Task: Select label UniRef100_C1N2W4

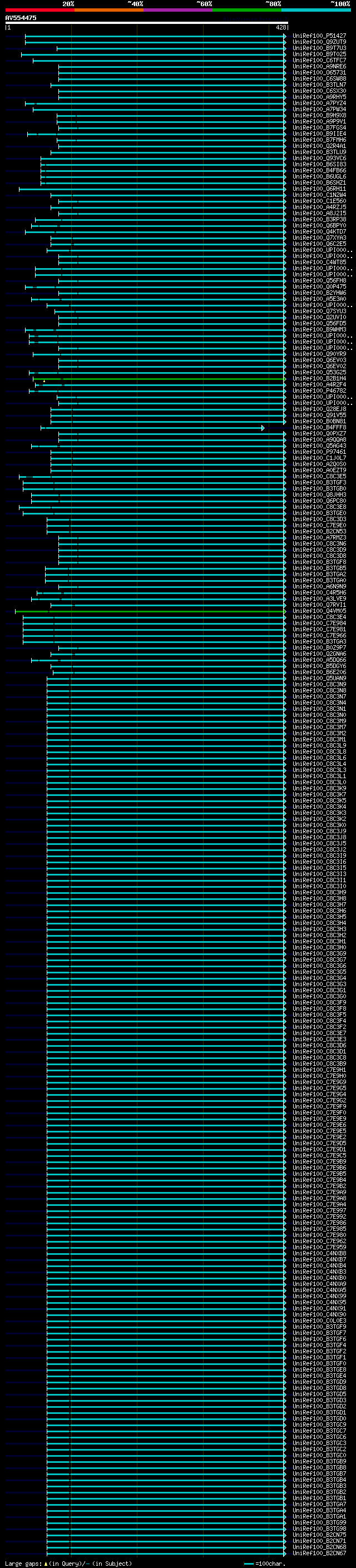Action: (319, 195)
